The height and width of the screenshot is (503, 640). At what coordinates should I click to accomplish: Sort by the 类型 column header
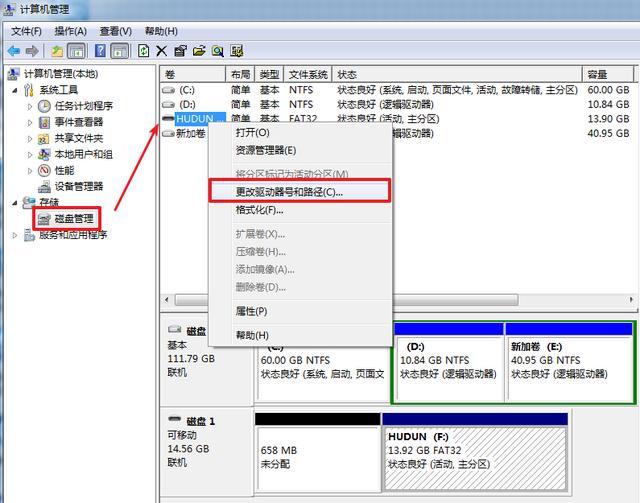tap(269, 74)
